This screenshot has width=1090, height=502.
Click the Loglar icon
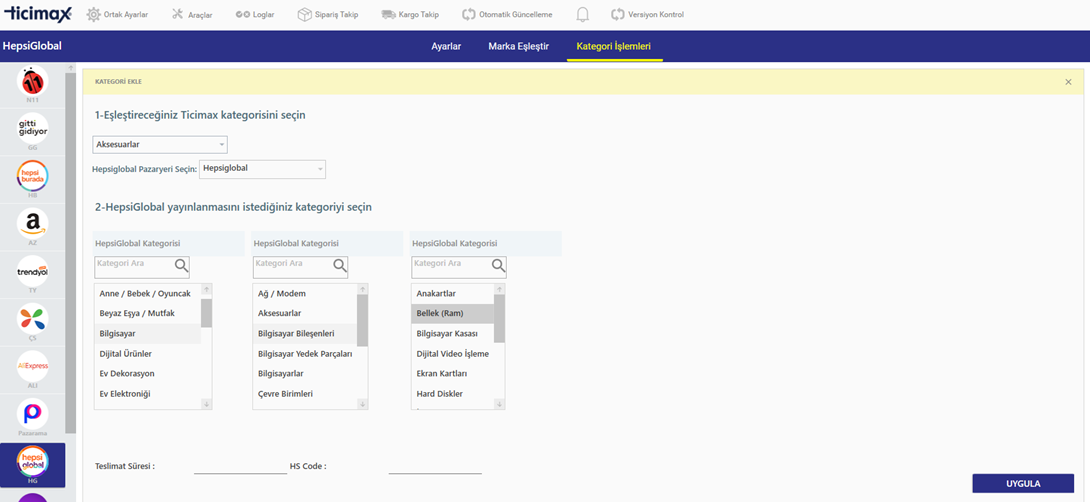click(243, 15)
